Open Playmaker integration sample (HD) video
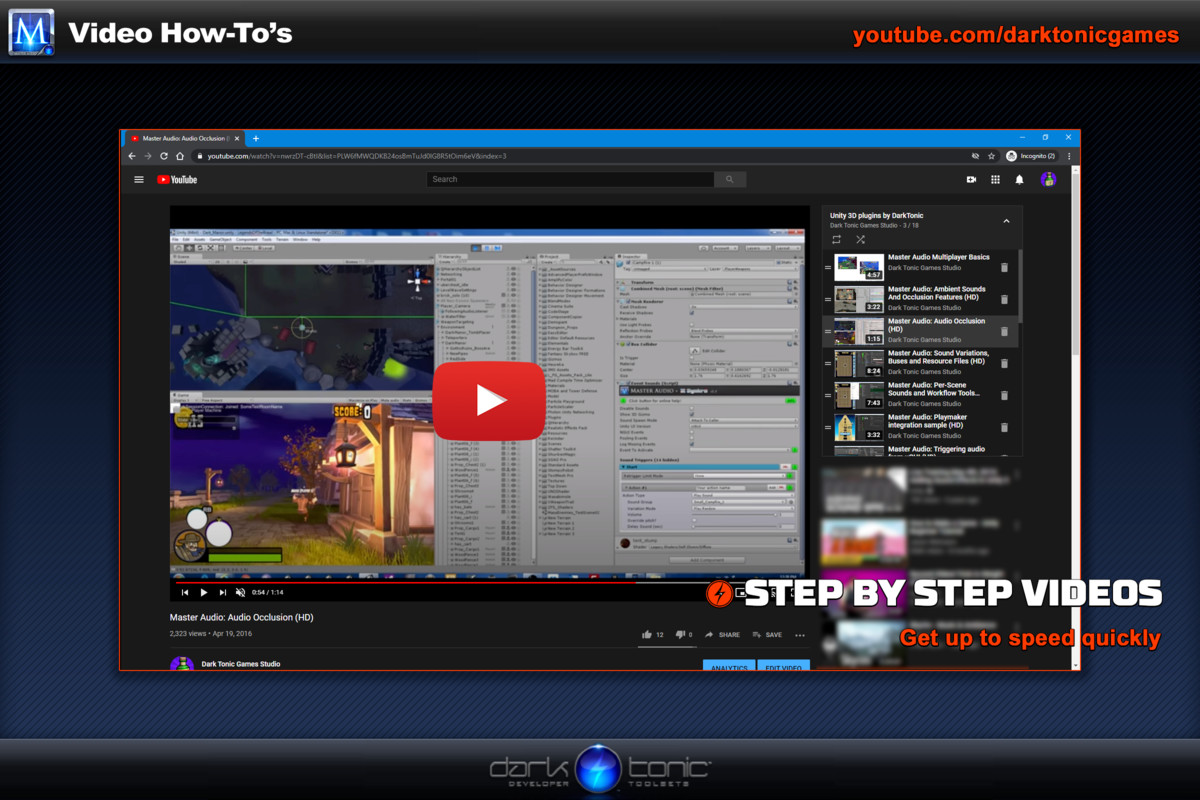 point(929,421)
